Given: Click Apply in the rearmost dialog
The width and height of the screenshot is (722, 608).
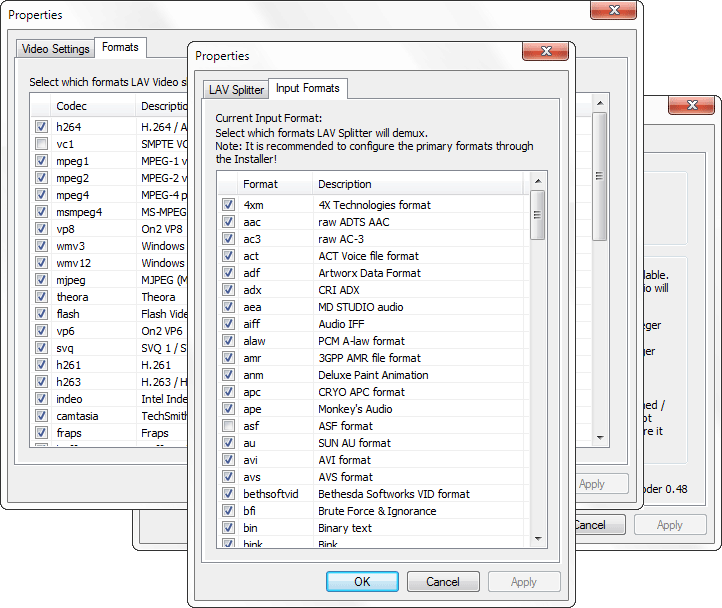Looking at the screenshot, I should (670, 525).
